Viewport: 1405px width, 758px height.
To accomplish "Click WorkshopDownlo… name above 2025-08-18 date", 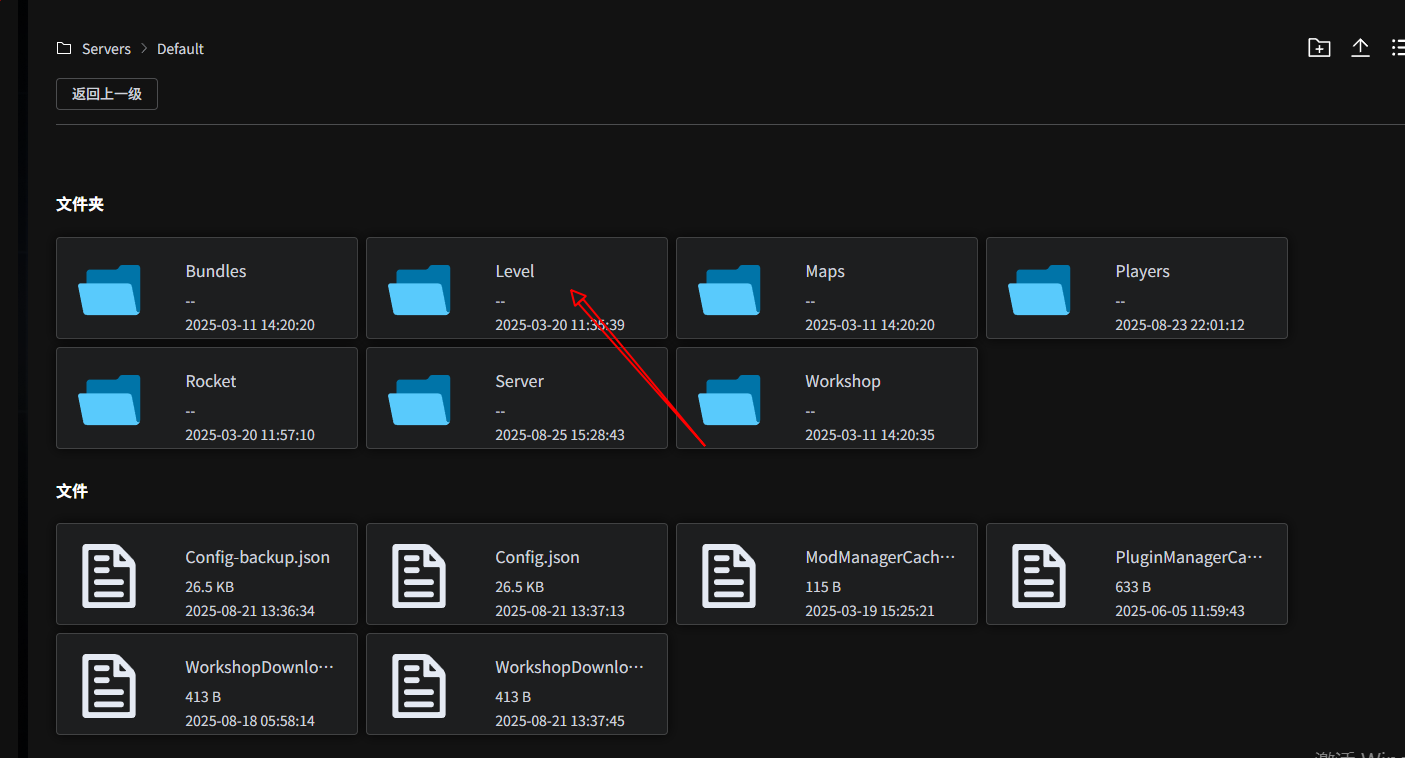I will click(260, 667).
